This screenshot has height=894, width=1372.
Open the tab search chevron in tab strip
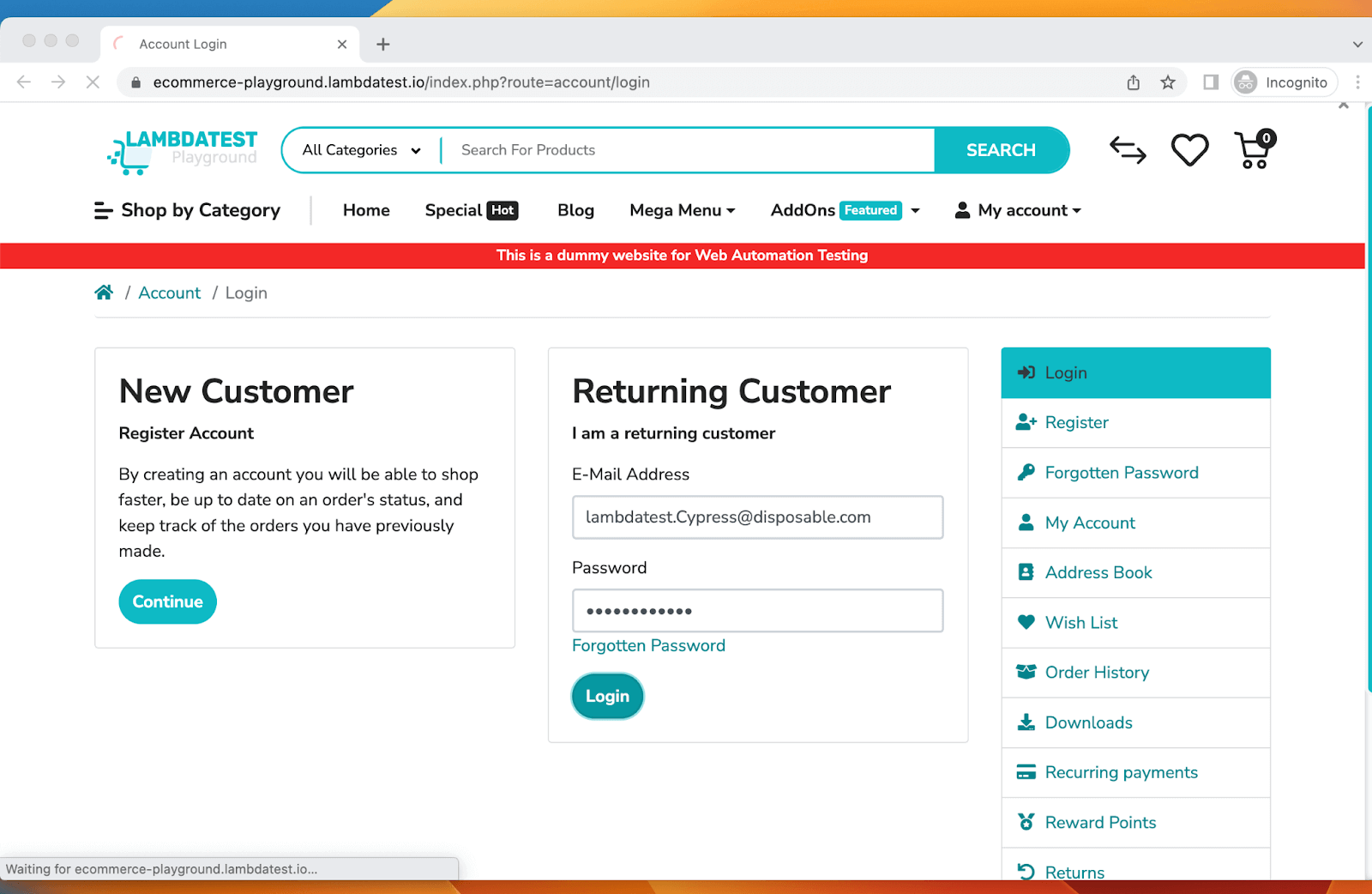click(1357, 44)
